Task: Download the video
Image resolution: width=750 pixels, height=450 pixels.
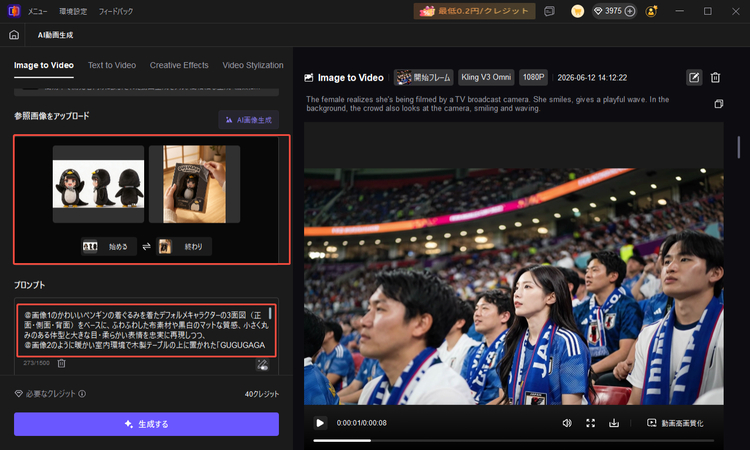Action: [614, 423]
